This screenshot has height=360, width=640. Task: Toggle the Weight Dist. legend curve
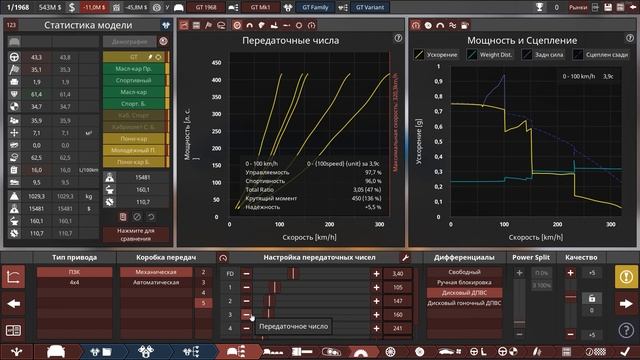point(489,54)
